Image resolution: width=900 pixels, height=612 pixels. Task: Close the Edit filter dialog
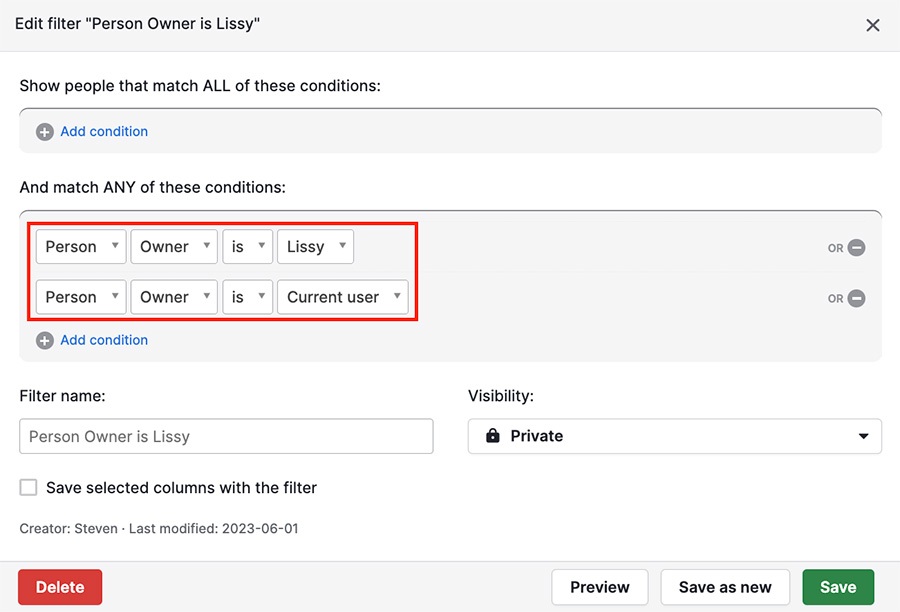coord(872,25)
